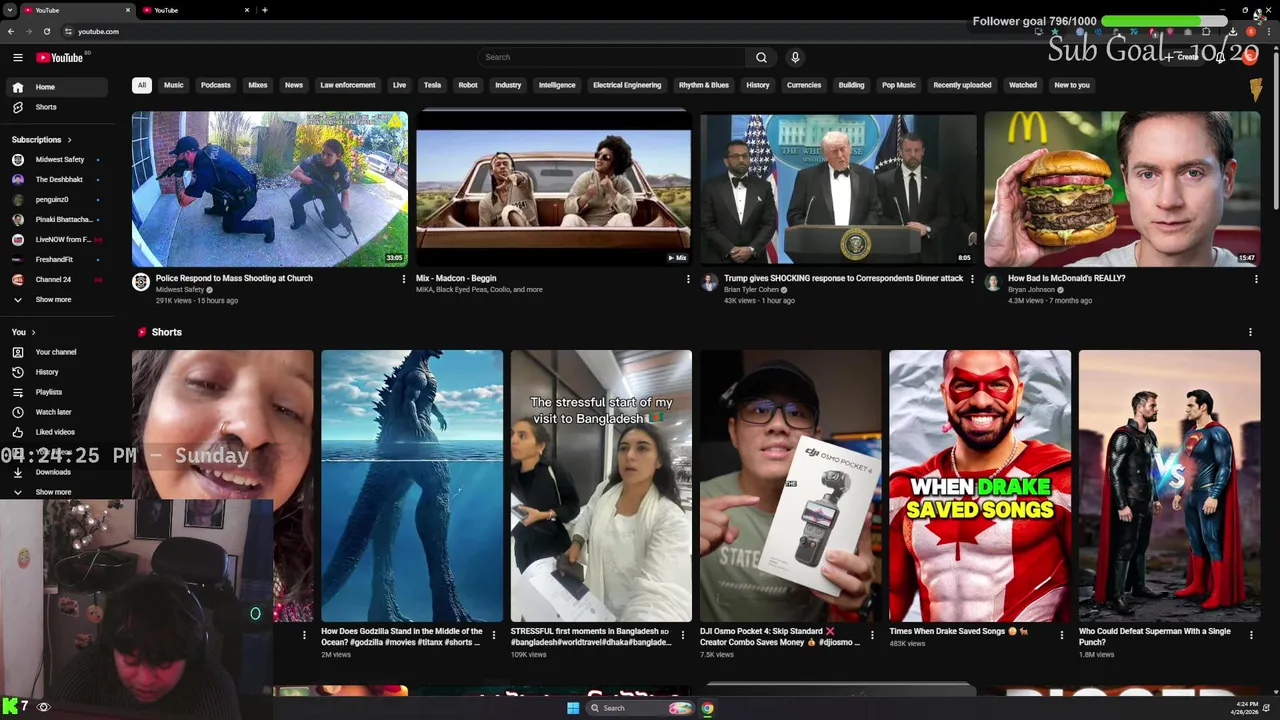The width and height of the screenshot is (1280, 720).
Task: Open more options for the Police Respond video
Action: 404,279
